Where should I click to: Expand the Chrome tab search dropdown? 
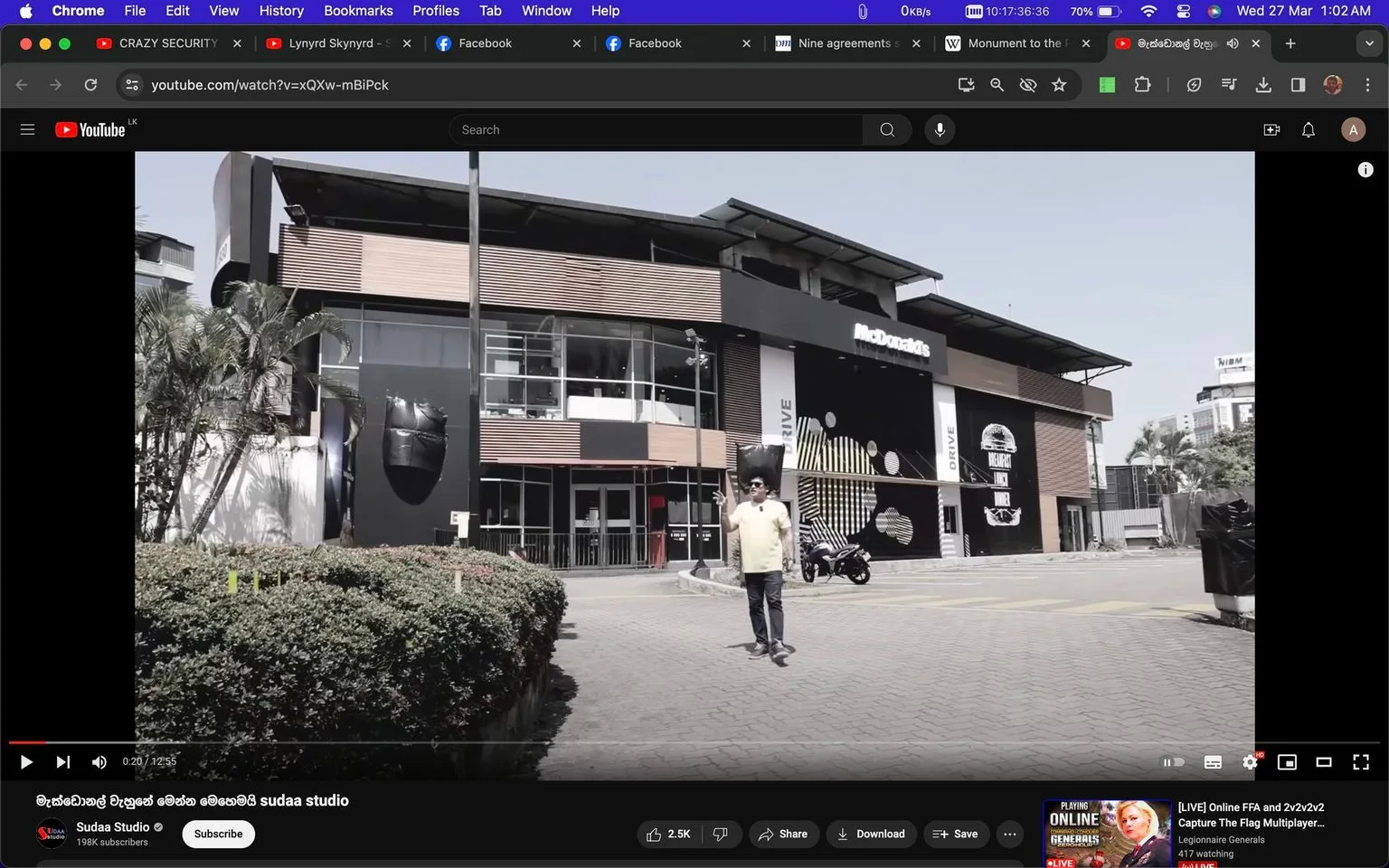(1369, 43)
